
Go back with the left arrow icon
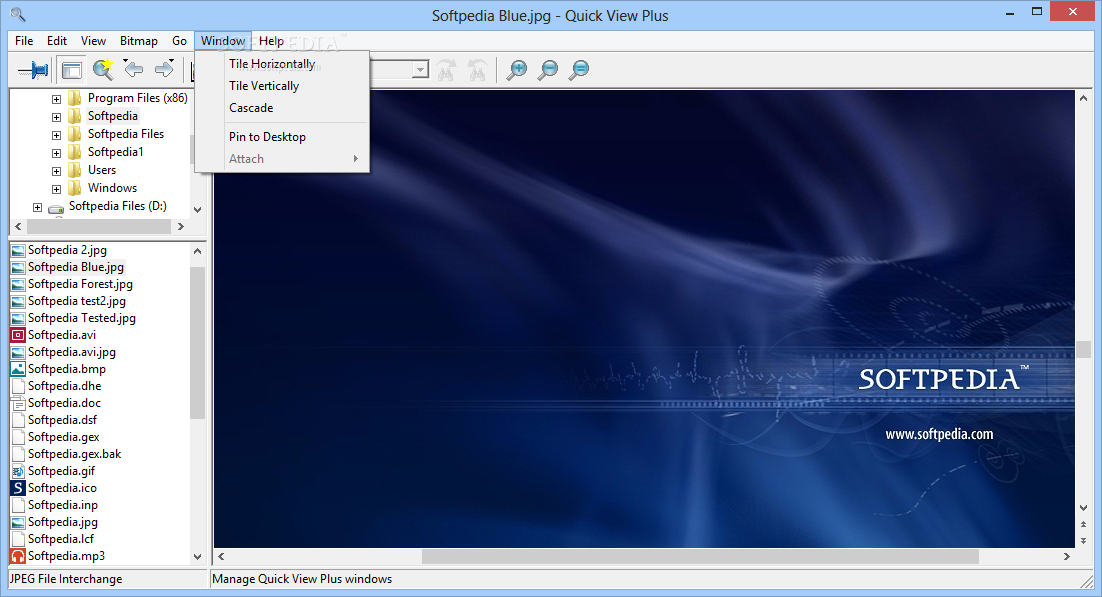click(x=134, y=69)
